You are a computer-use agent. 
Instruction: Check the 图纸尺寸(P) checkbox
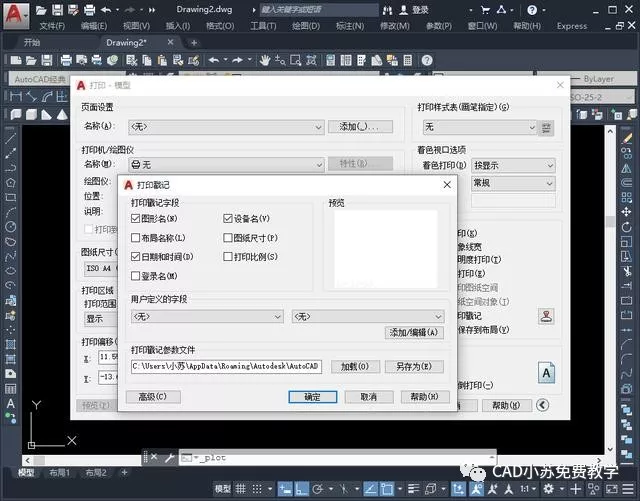(x=228, y=238)
